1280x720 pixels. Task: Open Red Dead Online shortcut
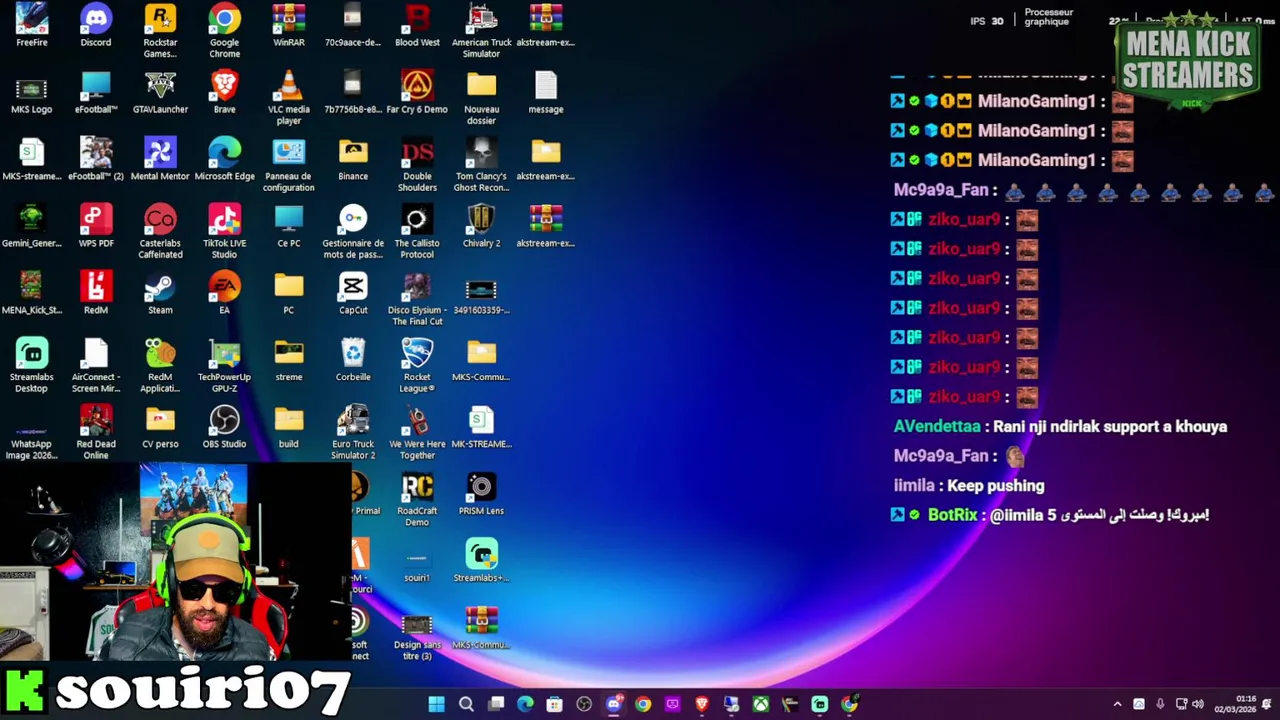(96, 432)
